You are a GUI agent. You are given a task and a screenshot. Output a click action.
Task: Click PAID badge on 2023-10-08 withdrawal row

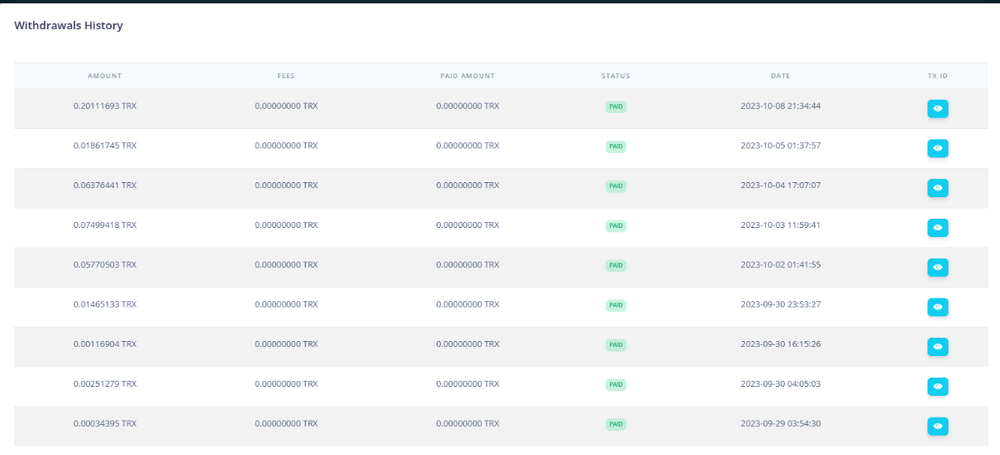(616, 106)
